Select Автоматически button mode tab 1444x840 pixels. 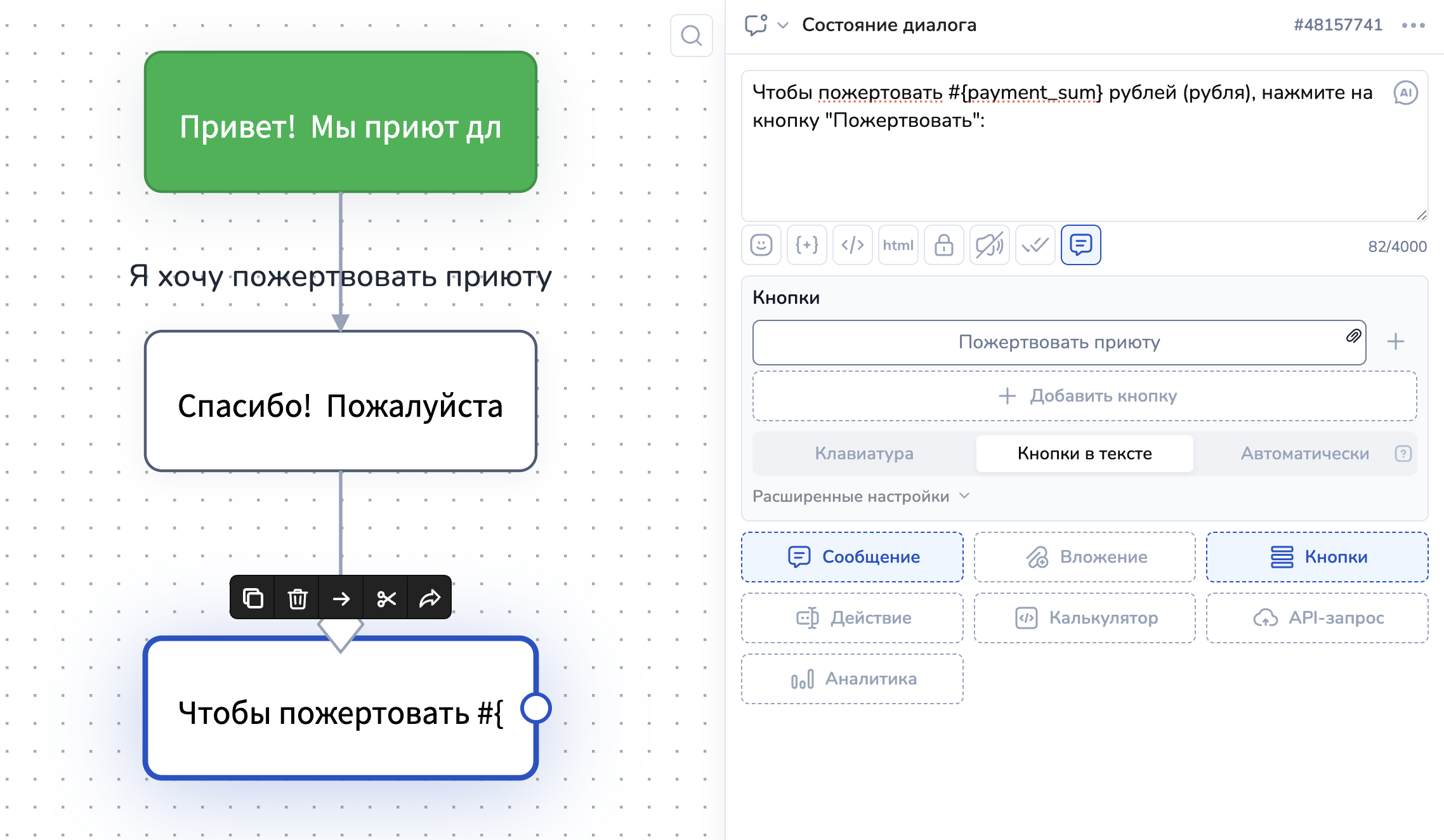pyautogui.click(x=1304, y=454)
